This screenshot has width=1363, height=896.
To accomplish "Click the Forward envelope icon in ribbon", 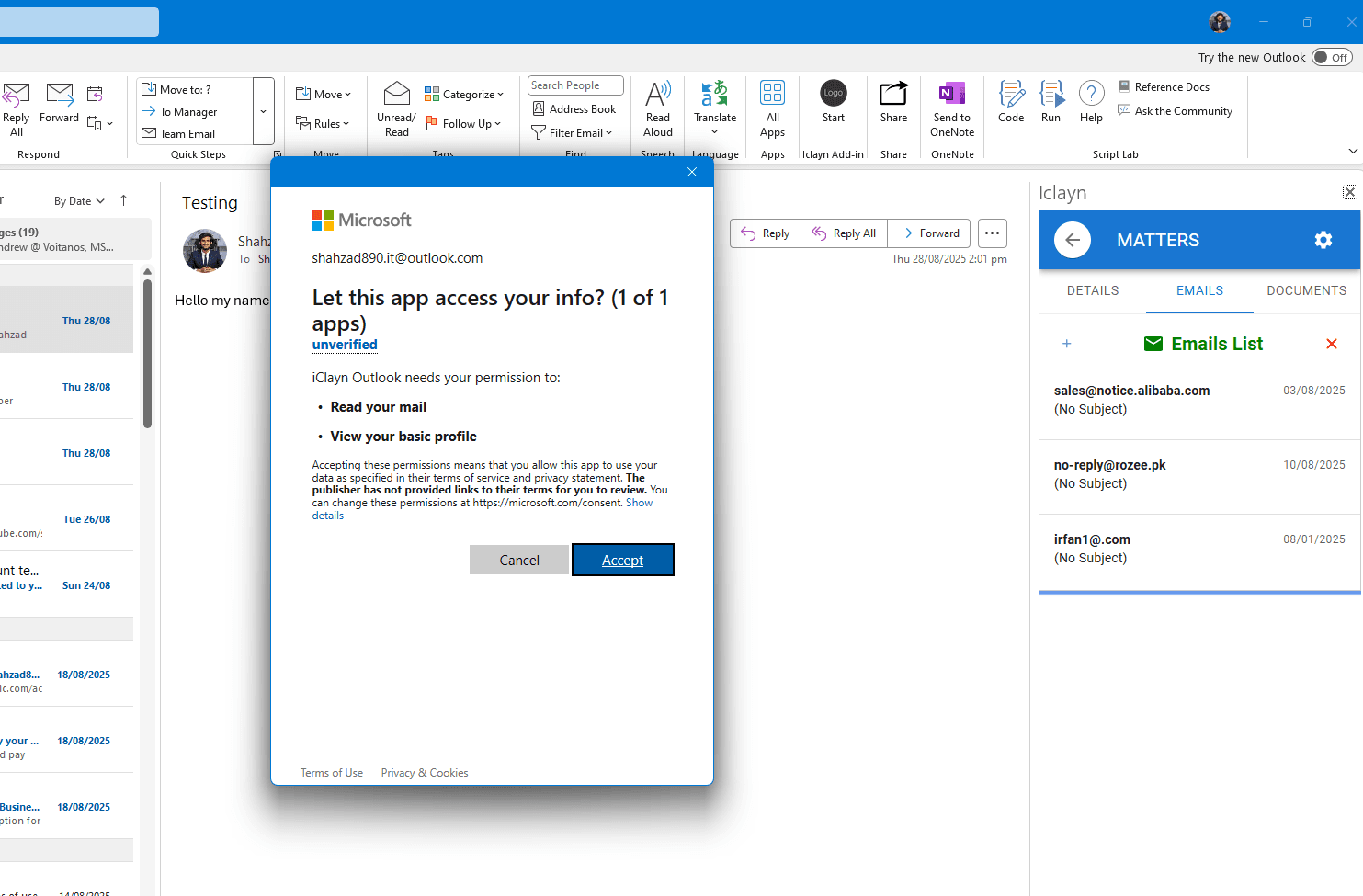I will pos(60,103).
